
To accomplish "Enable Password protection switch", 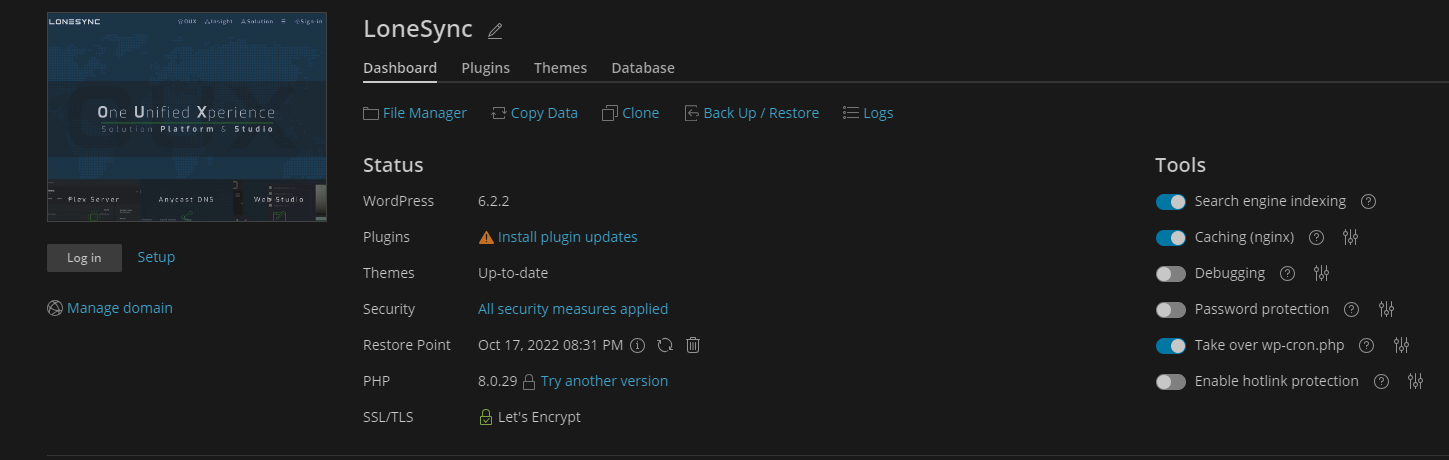I will point(1170,310).
